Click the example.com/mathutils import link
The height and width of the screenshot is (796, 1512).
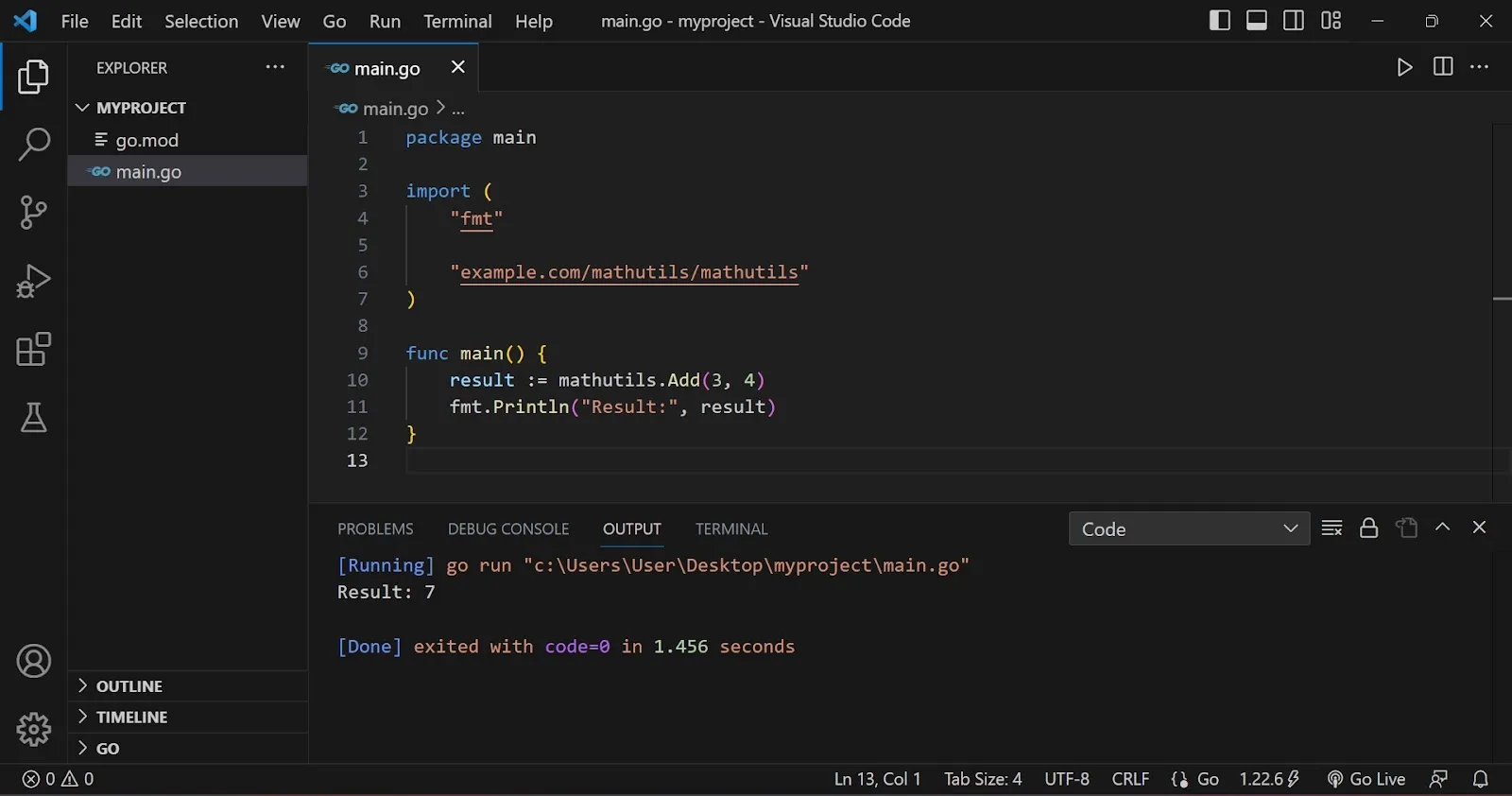pyautogui.click(x=629, y=272)
